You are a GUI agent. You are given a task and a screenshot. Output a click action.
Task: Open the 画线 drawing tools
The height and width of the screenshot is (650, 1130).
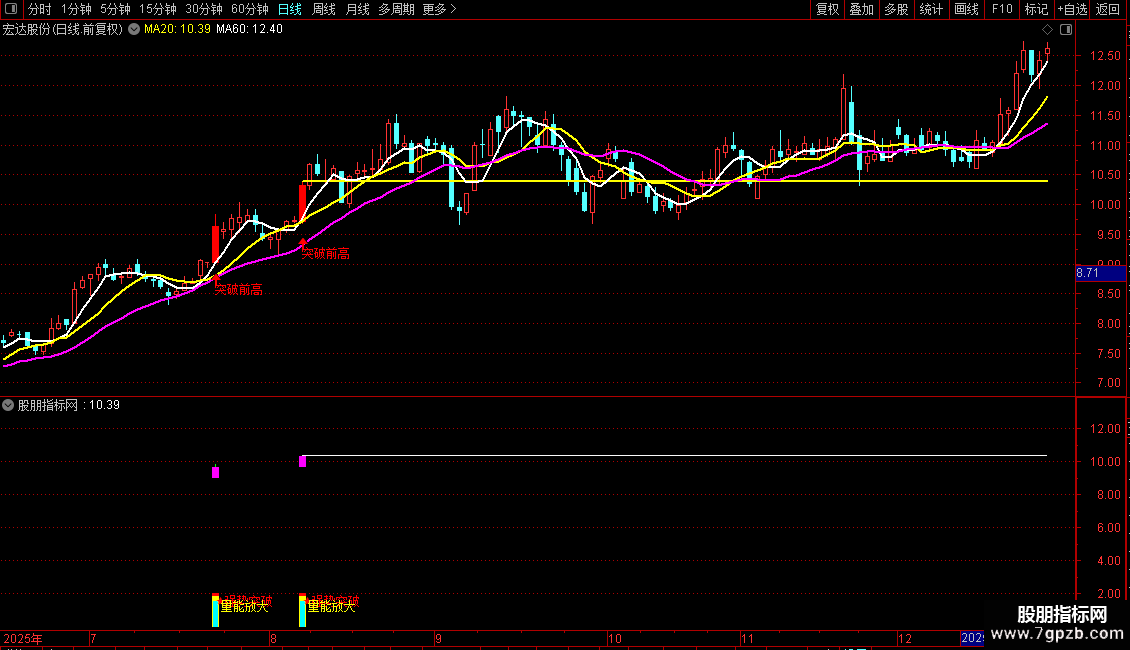pyautogui.click(x=966, y=9)
